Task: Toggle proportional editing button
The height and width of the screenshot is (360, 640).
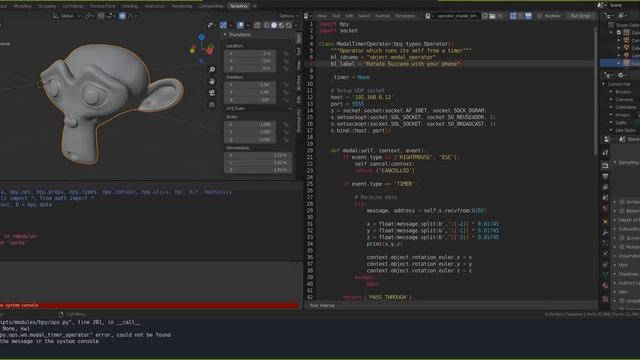Action: 122,16
